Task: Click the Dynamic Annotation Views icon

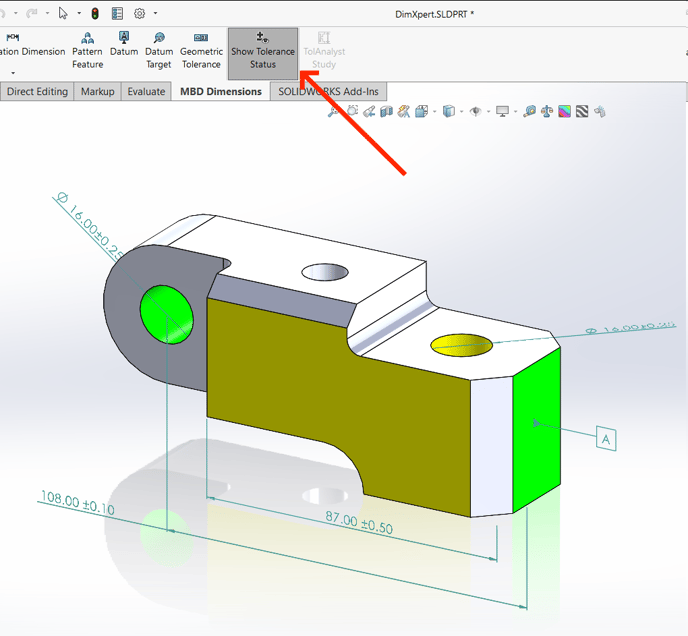Action: 404,111
